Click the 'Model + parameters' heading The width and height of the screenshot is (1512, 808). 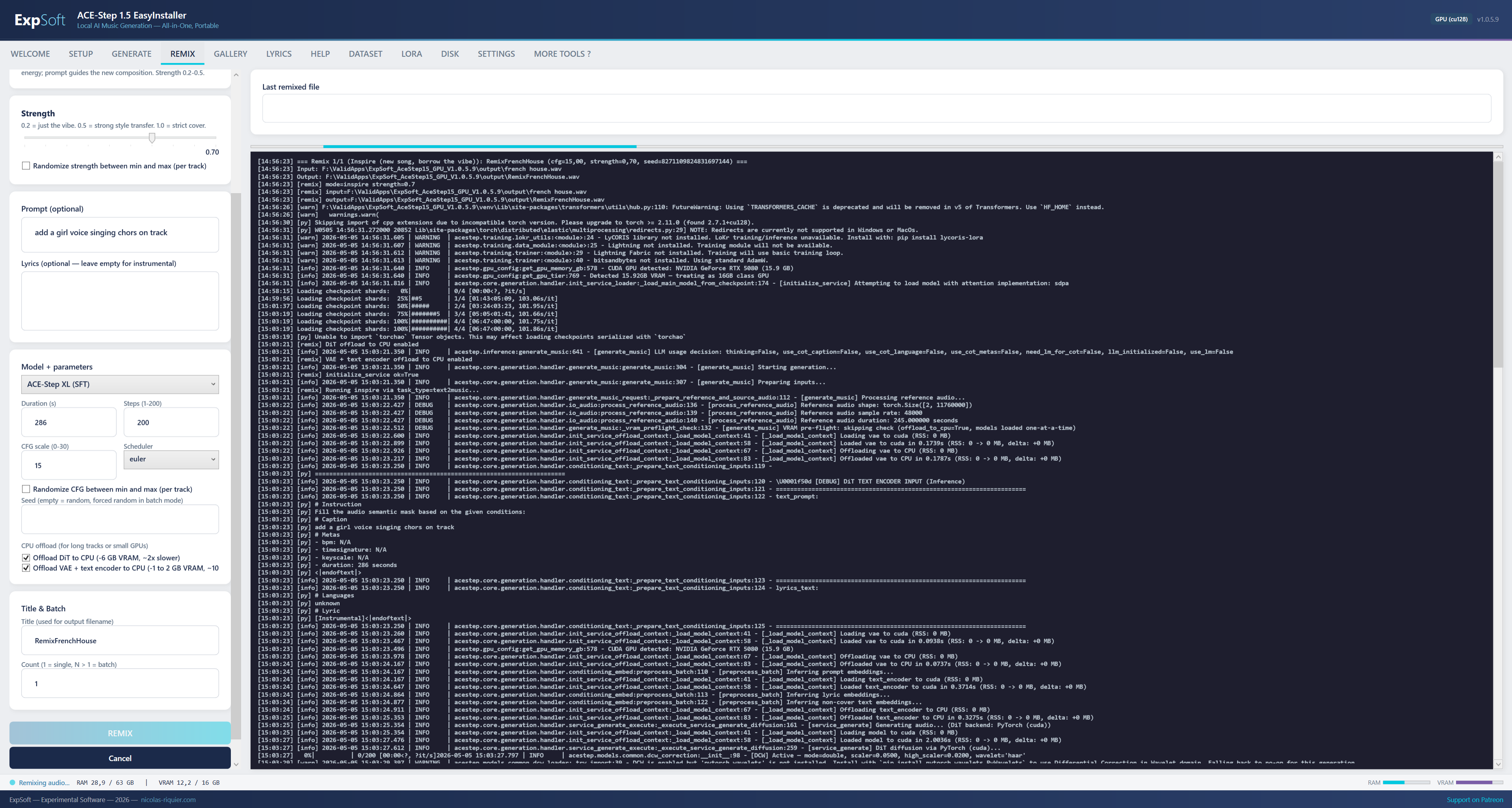pyautogui.click(x=57, y=367)
